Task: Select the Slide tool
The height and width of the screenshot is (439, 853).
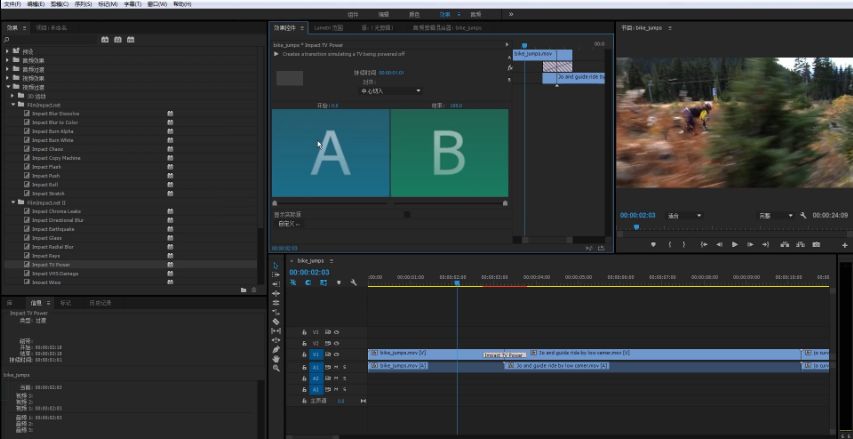Action: coord(276,340)
